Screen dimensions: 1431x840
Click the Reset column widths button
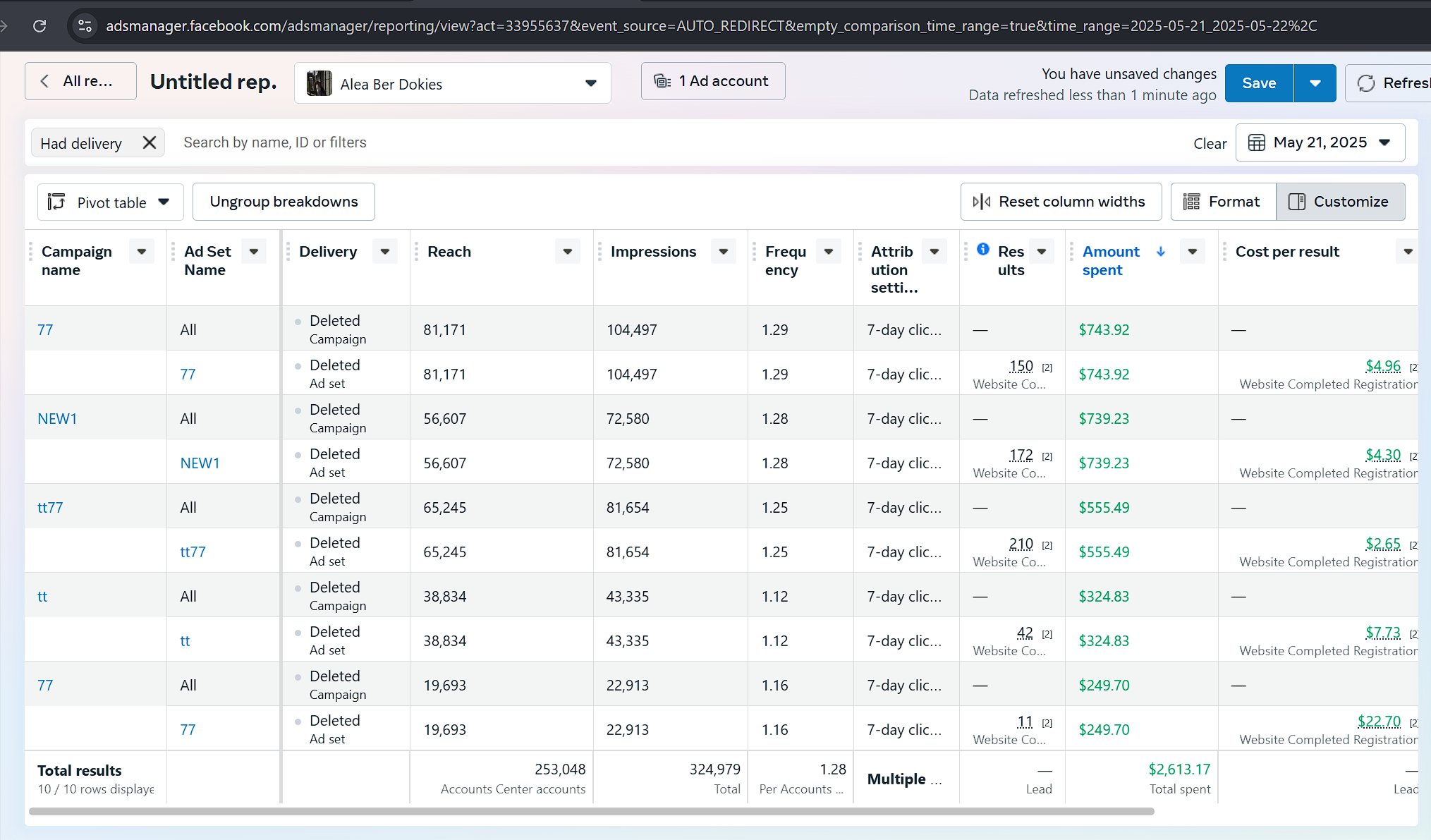click(1060, 202)
